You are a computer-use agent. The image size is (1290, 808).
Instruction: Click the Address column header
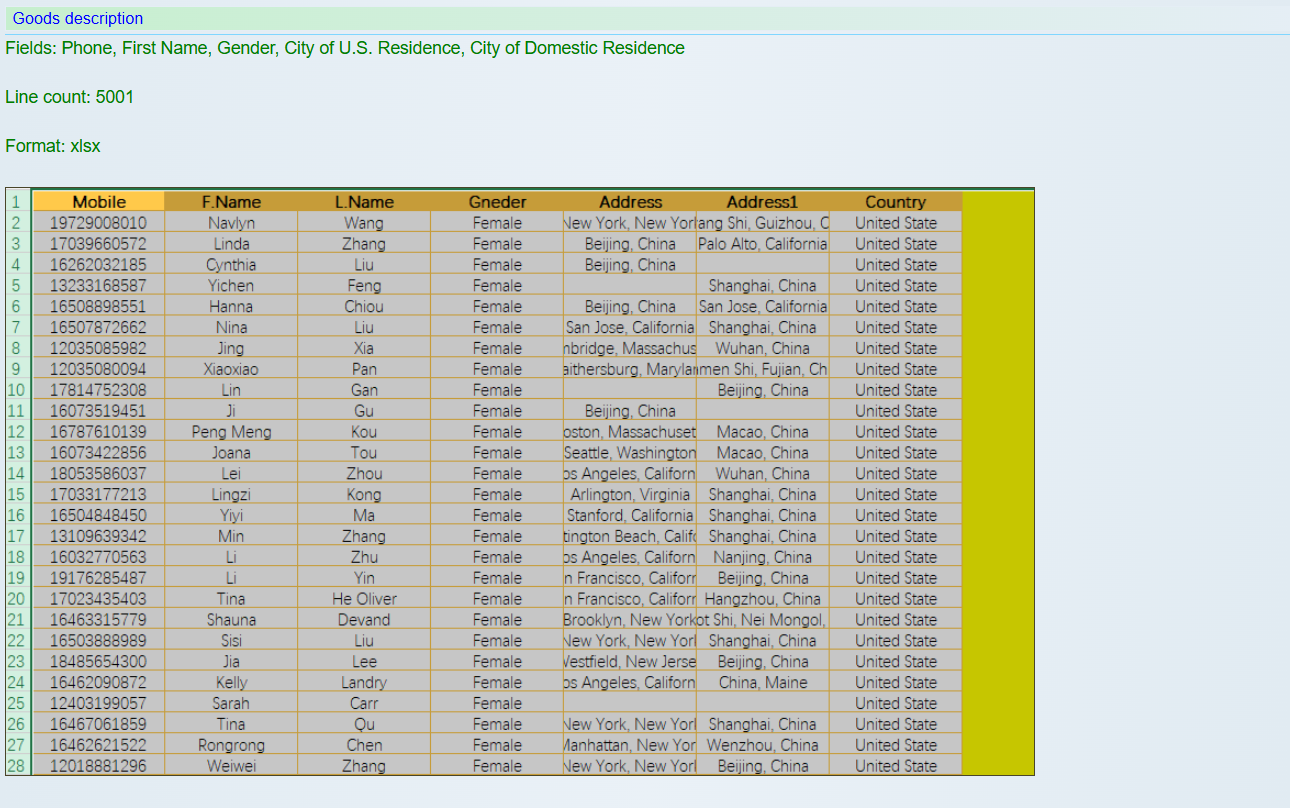click(630, 202)
